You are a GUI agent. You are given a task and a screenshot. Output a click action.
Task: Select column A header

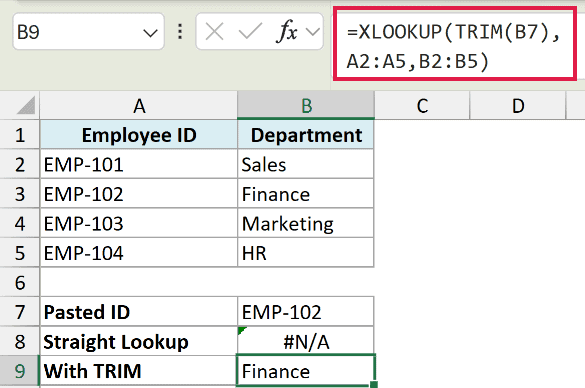pyautogui.click(x=139, y=106)
